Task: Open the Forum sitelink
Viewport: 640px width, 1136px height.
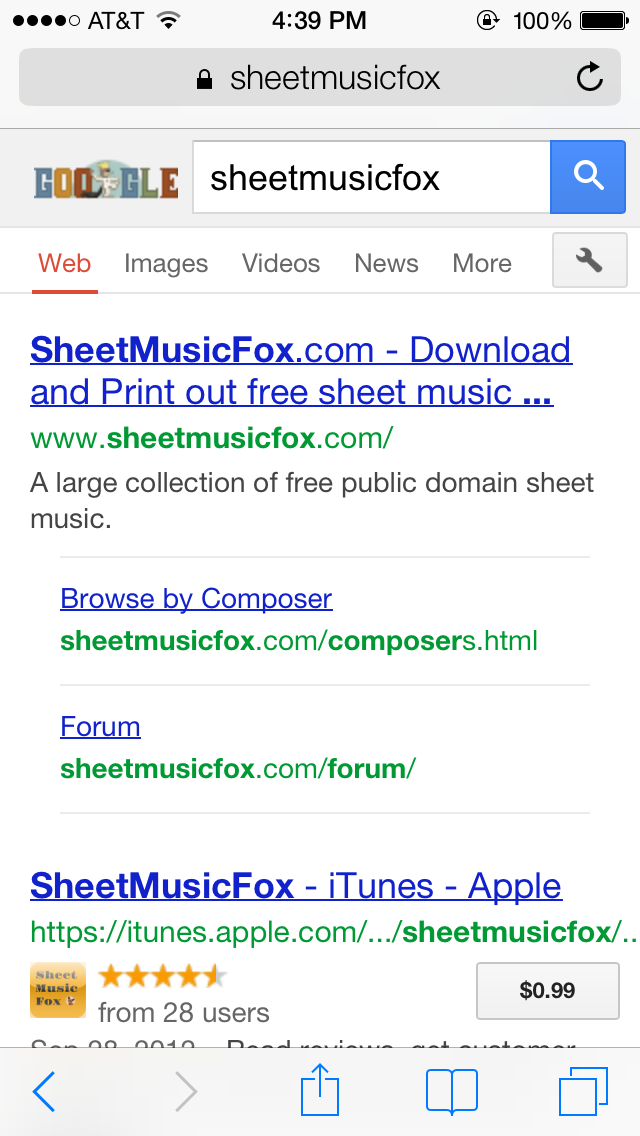Action: (100, 726)
